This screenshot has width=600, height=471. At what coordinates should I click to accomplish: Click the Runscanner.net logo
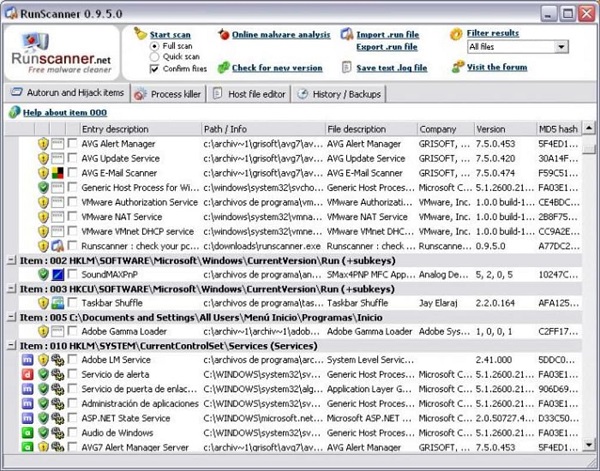pos(62,53)
